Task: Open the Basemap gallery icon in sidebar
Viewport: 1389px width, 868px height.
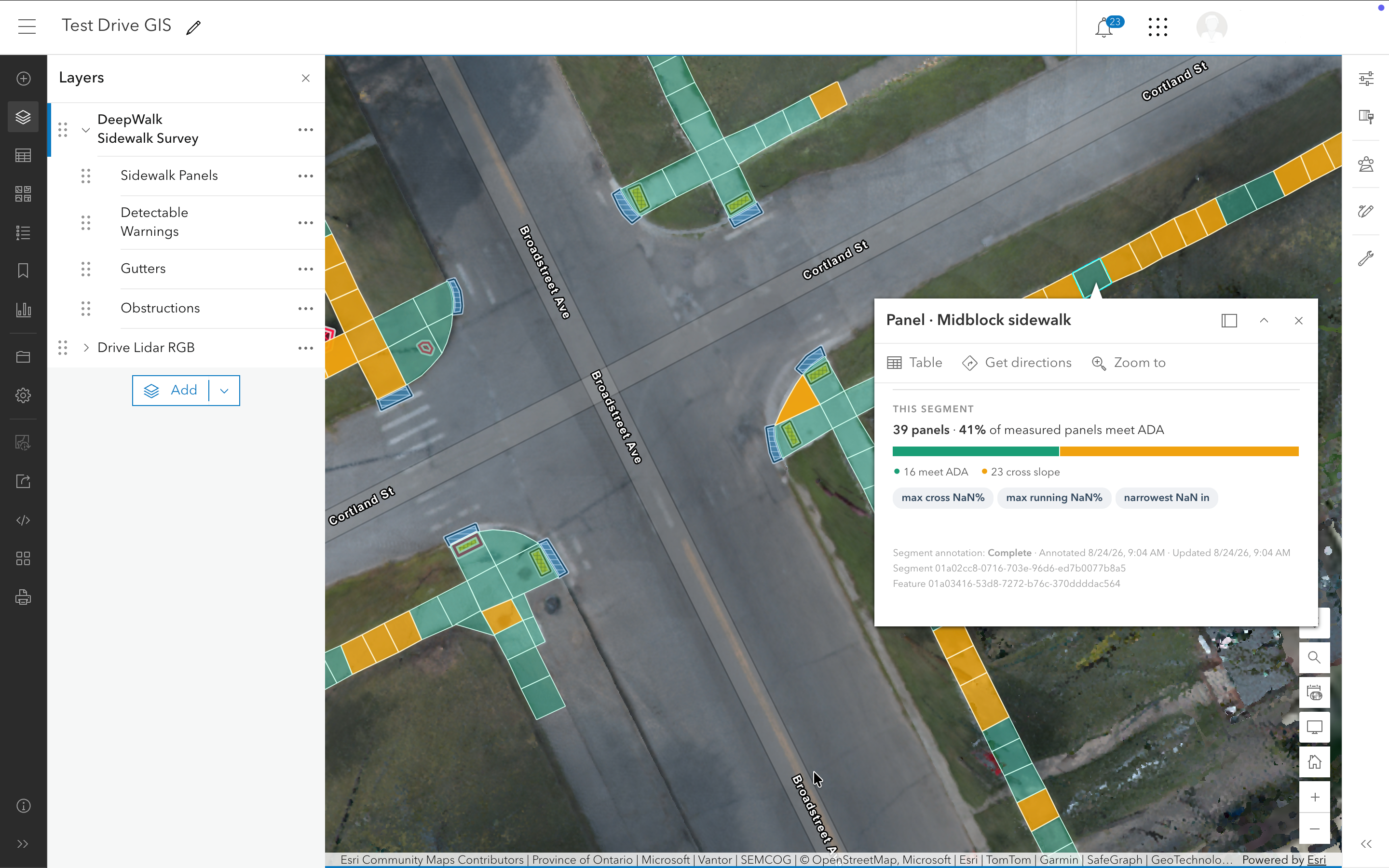Action: click(x=24, y=194)
